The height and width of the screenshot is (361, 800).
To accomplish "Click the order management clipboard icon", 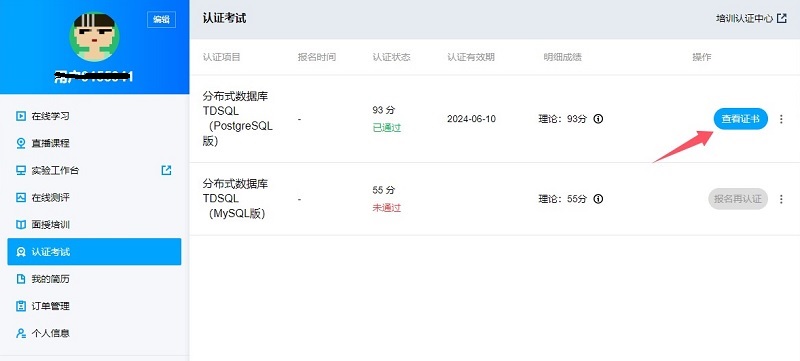I will tap(21, 306).
